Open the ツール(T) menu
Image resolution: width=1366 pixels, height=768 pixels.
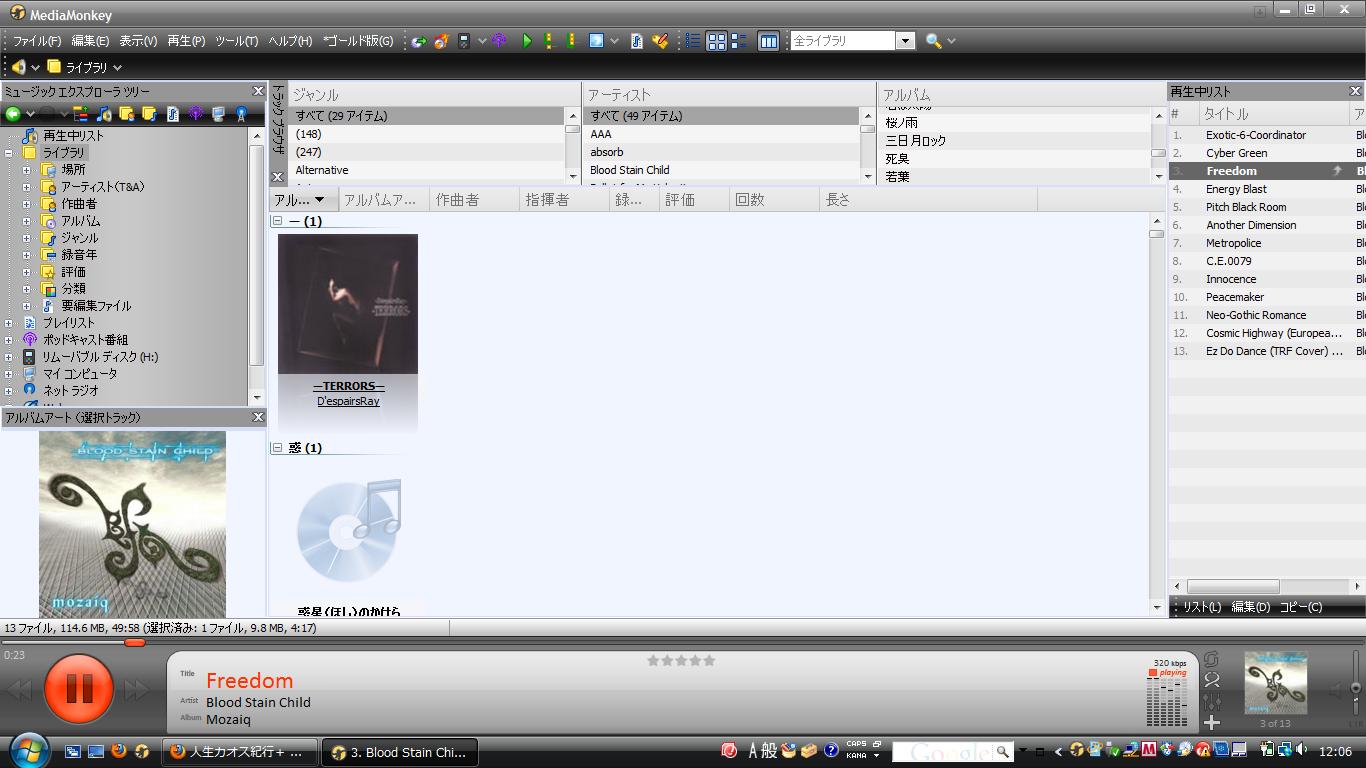(x=237, y=41)
